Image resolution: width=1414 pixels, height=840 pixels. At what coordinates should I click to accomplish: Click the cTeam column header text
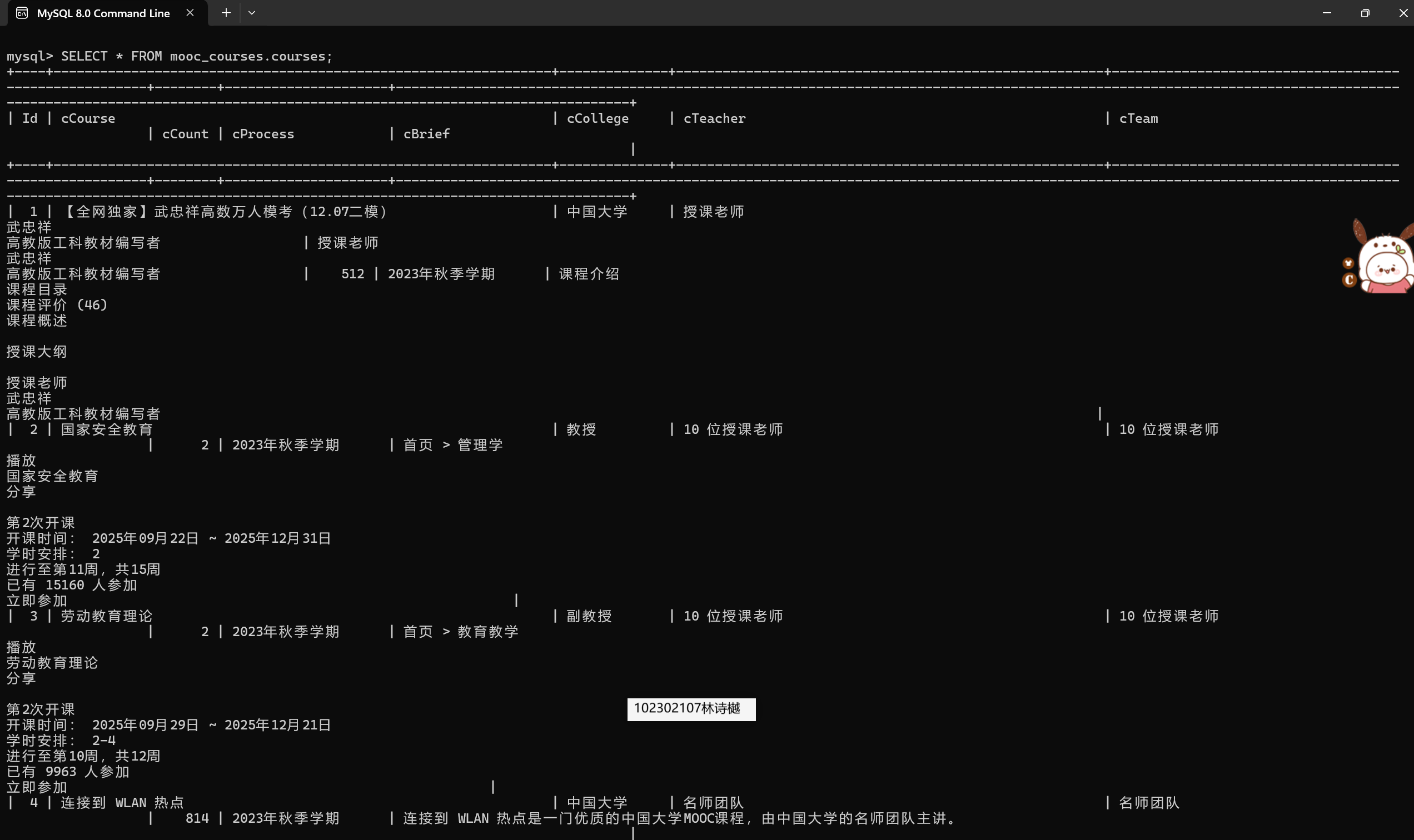tap(1138, 118)
